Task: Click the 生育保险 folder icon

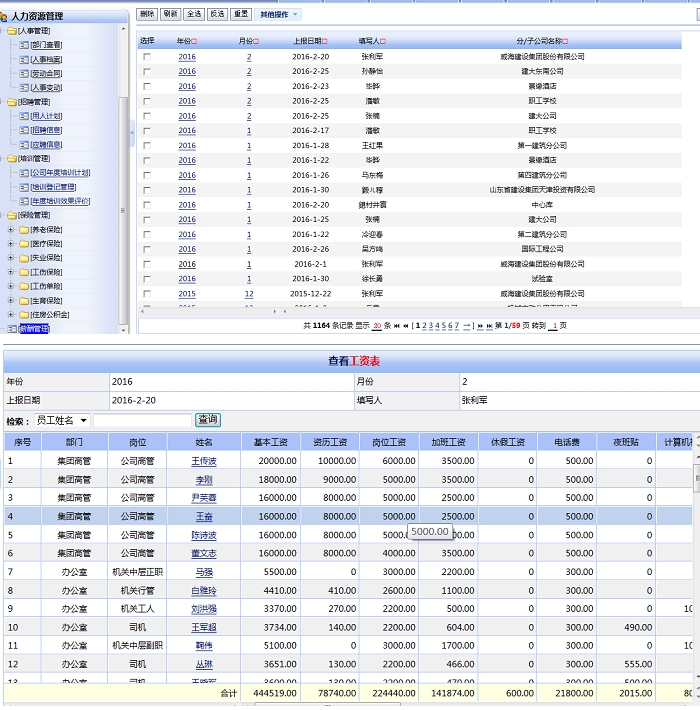Action: 24,301
